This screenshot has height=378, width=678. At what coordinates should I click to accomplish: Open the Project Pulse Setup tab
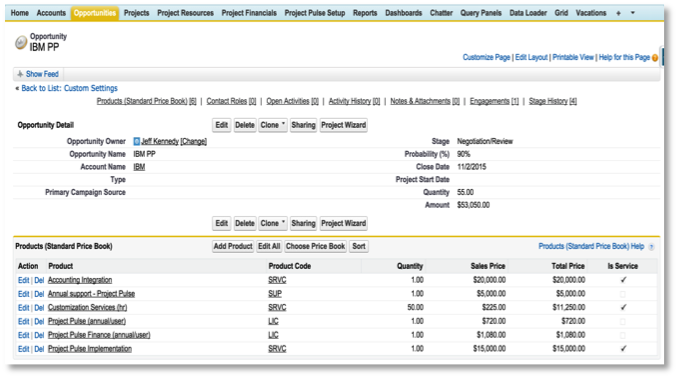coord(315,13)
